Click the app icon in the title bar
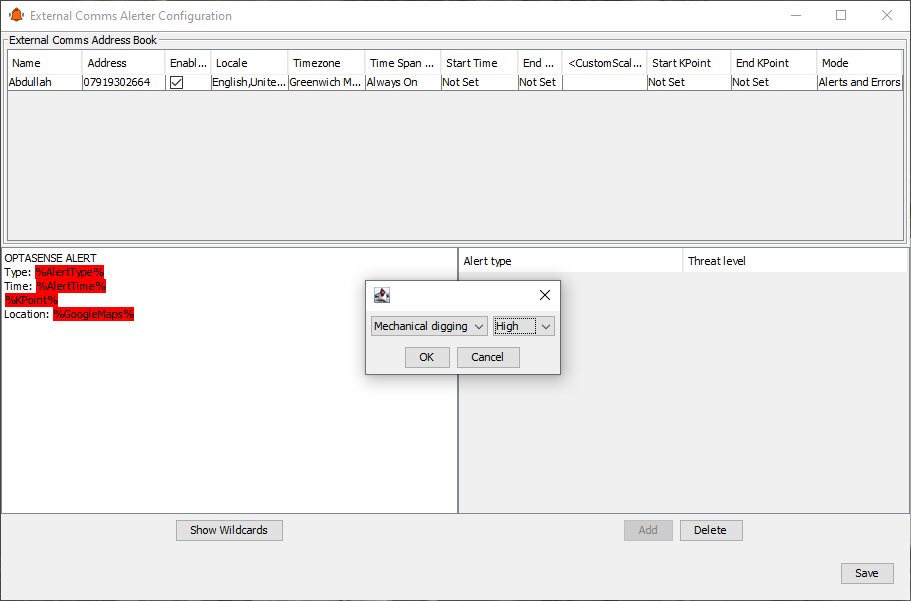 (x=16, y=16)
